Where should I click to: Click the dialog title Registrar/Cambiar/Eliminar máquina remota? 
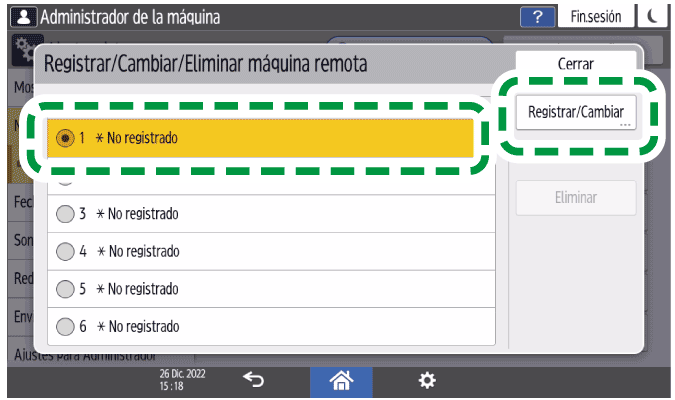205,64
